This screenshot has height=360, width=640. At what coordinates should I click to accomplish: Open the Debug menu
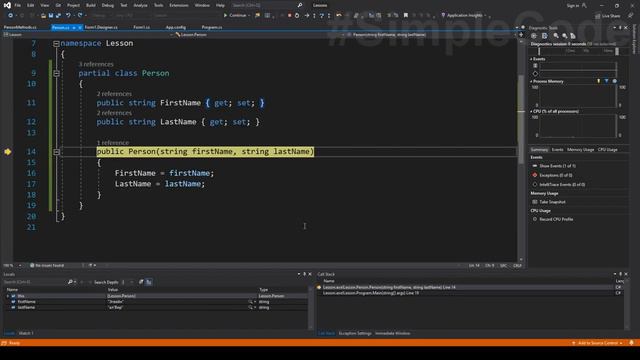pyautogui.click(x=108, y=5)
